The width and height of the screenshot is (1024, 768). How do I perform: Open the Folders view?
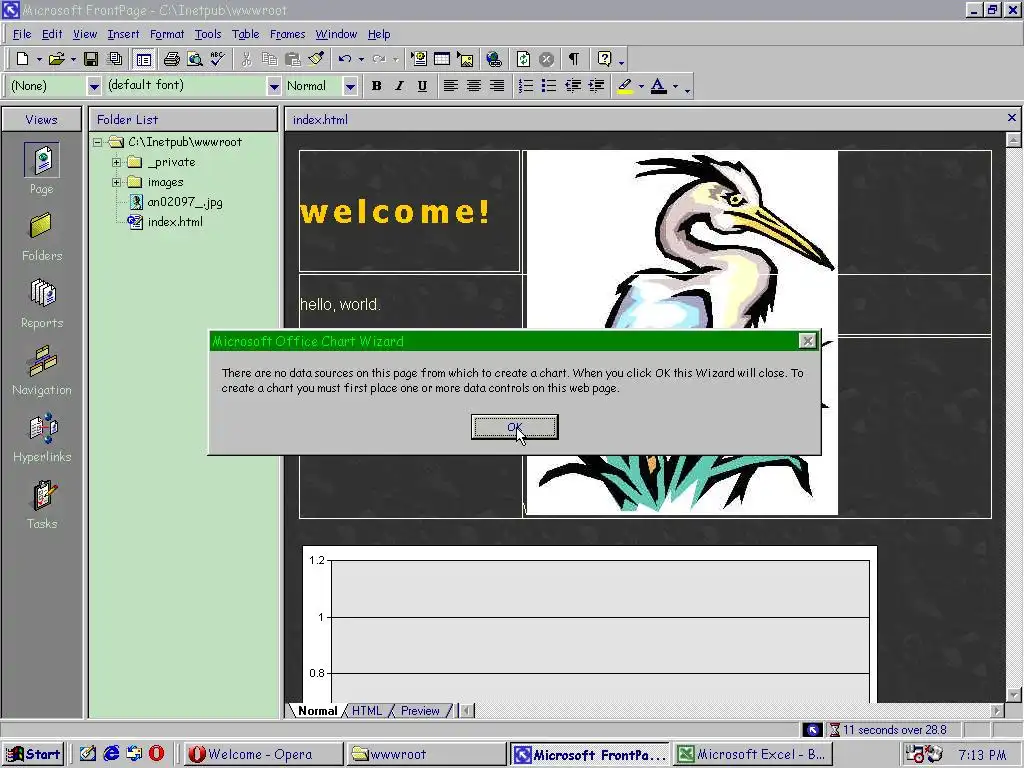tap(41, 237)
